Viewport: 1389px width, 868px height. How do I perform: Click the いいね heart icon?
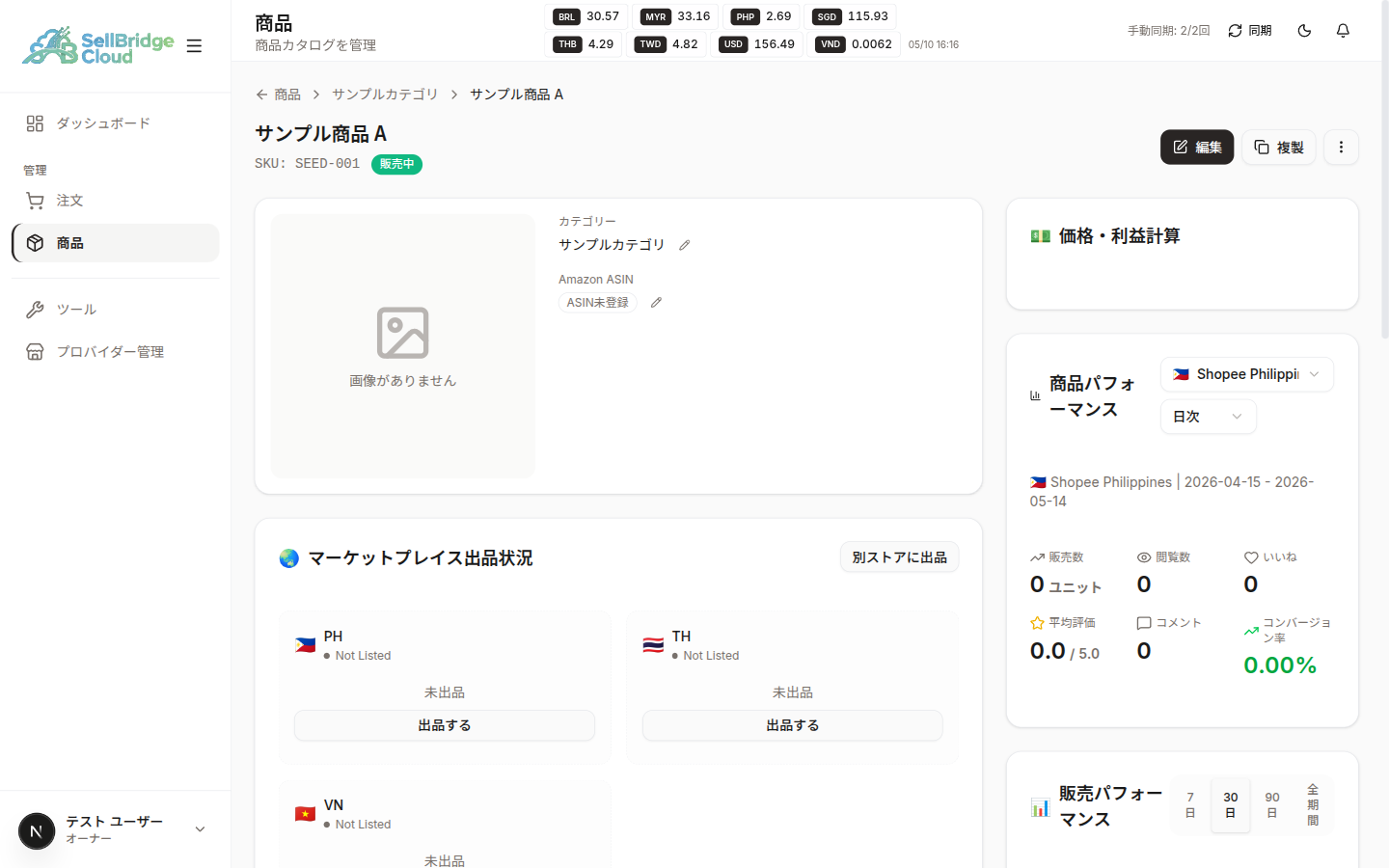pos(1251,557)
